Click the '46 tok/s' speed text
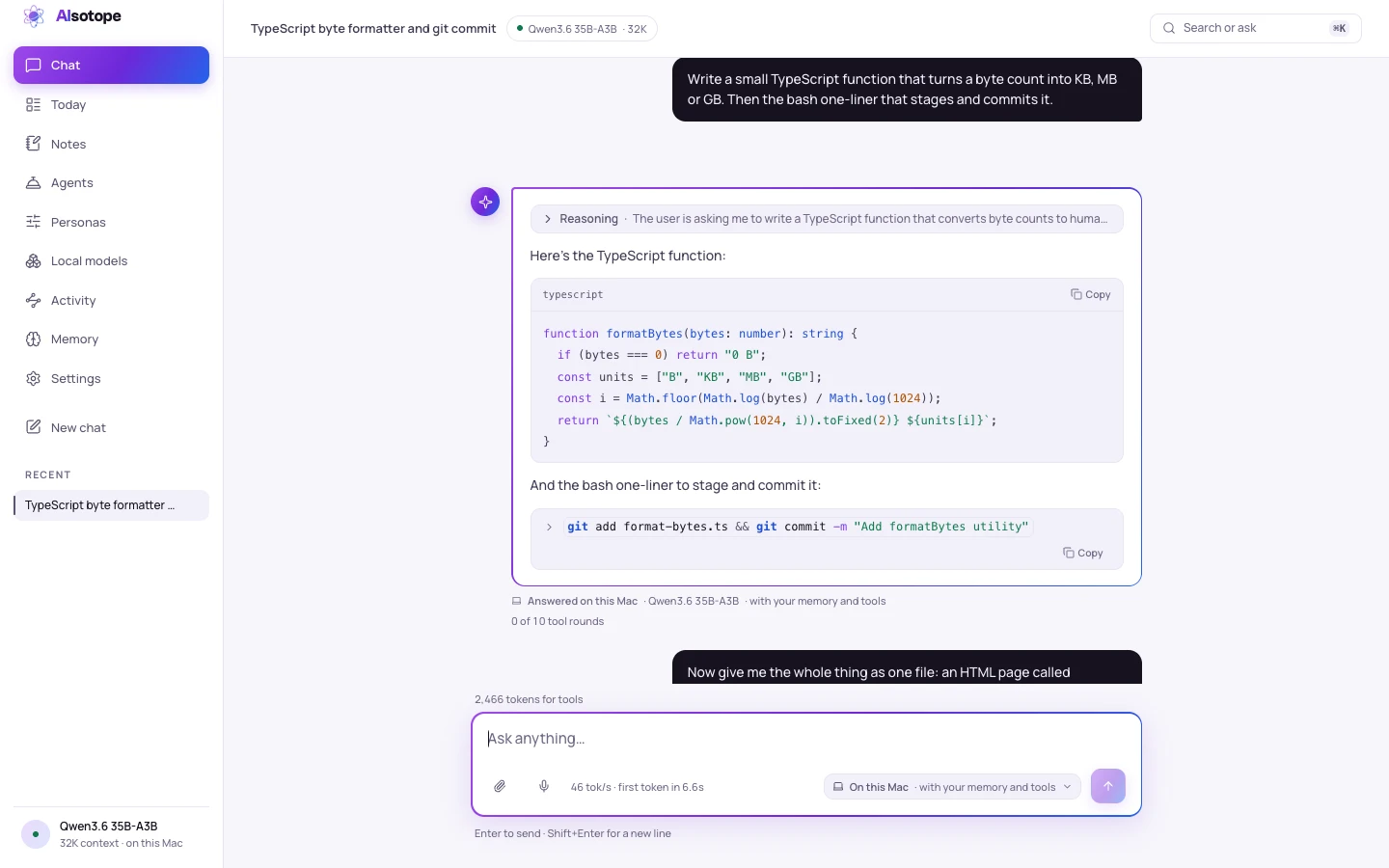Image resolution: width=1389 pixels, height=868 pixels. click(x=590, y=787)
